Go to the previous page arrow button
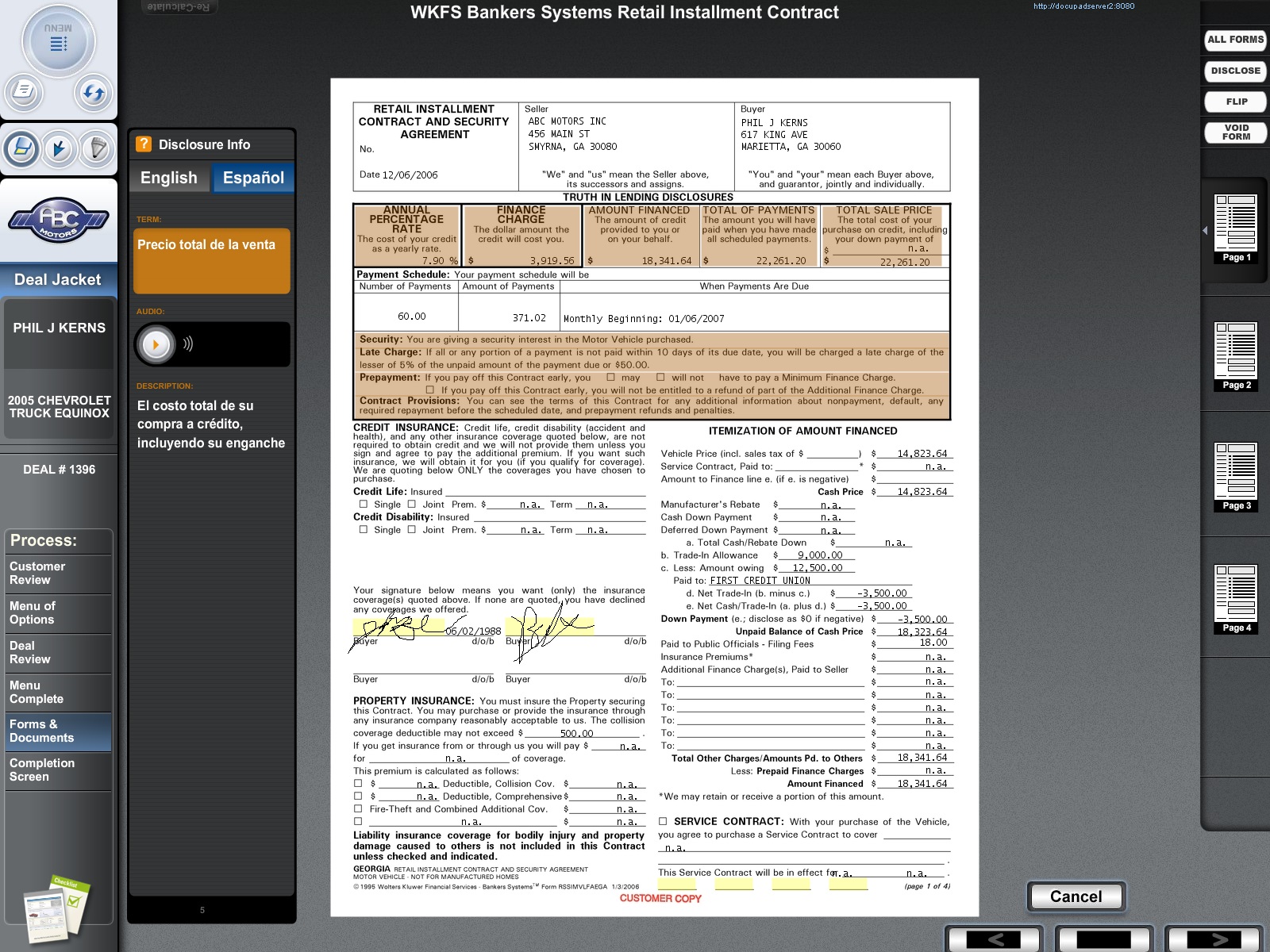The height and width of the screenshot is (952, 1270). click(993, 939)
